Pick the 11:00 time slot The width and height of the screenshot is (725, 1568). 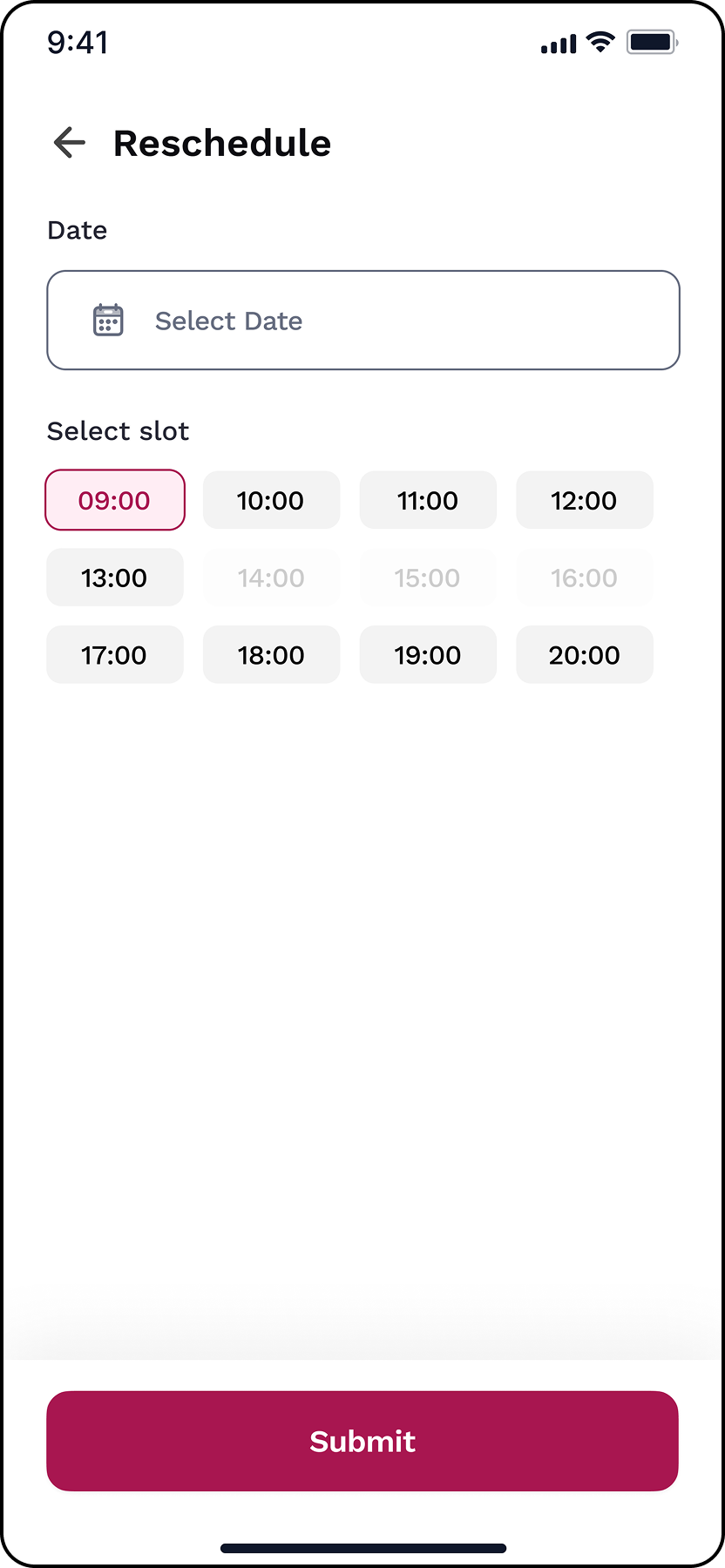click(428, 500)
